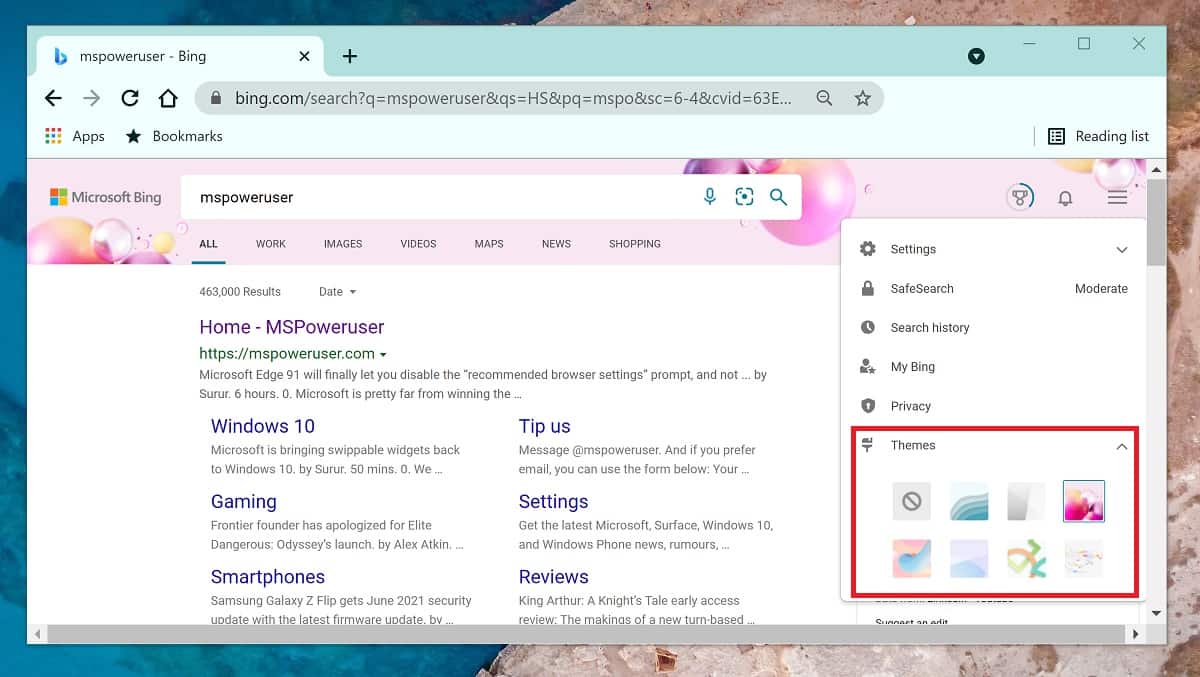Open Microsoft Rewards trophy icon
1200x677 pixels.
click(x=1019, y=198)
